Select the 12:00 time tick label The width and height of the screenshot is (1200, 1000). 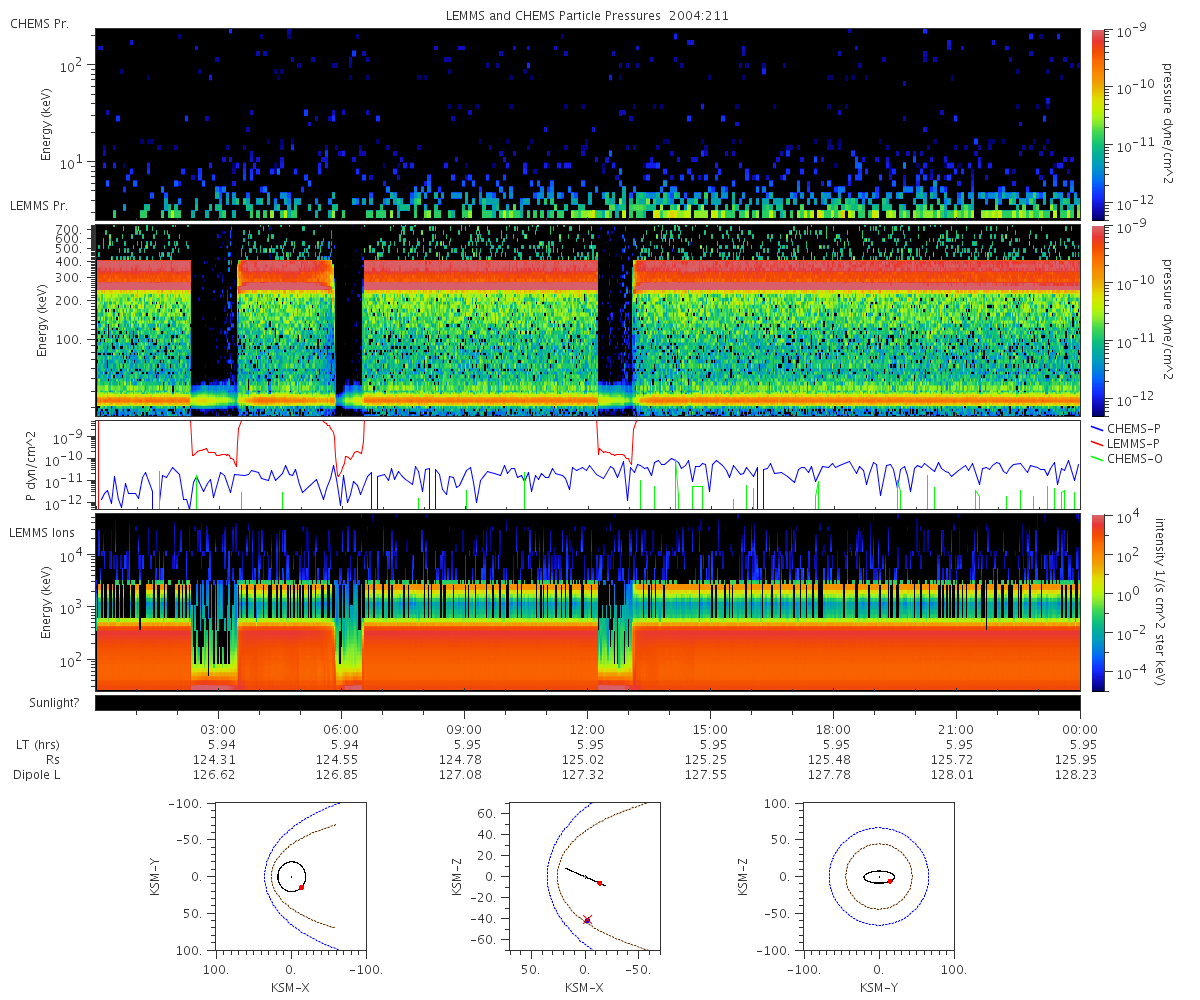[x=587, y=729]
